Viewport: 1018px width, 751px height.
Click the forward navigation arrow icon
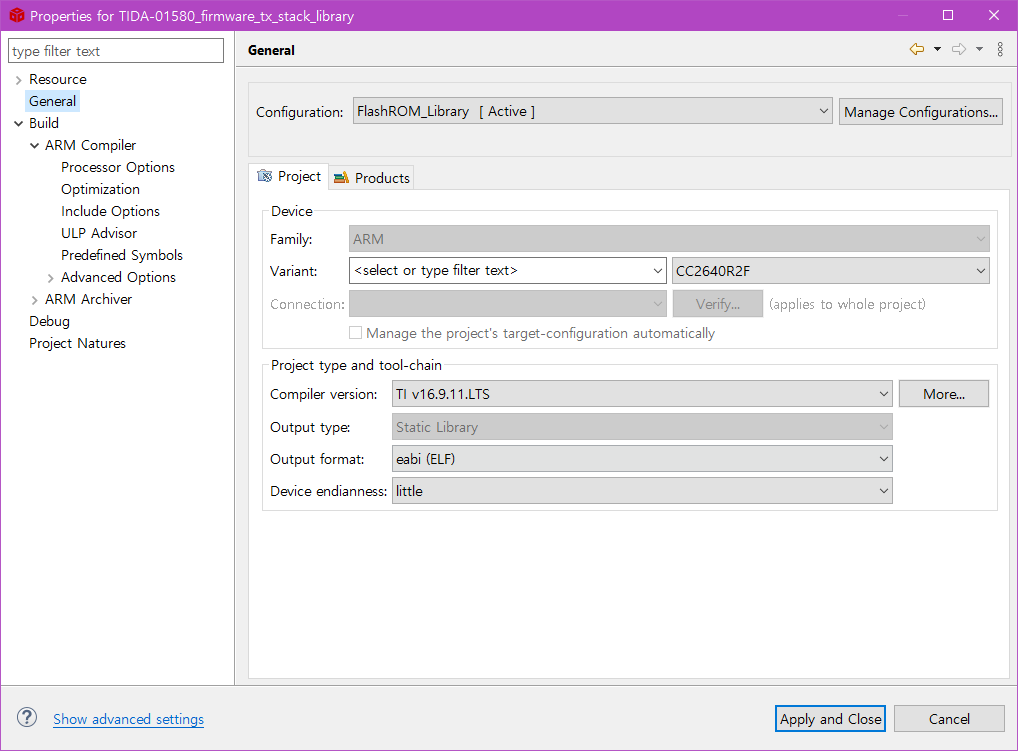point(959,49)
